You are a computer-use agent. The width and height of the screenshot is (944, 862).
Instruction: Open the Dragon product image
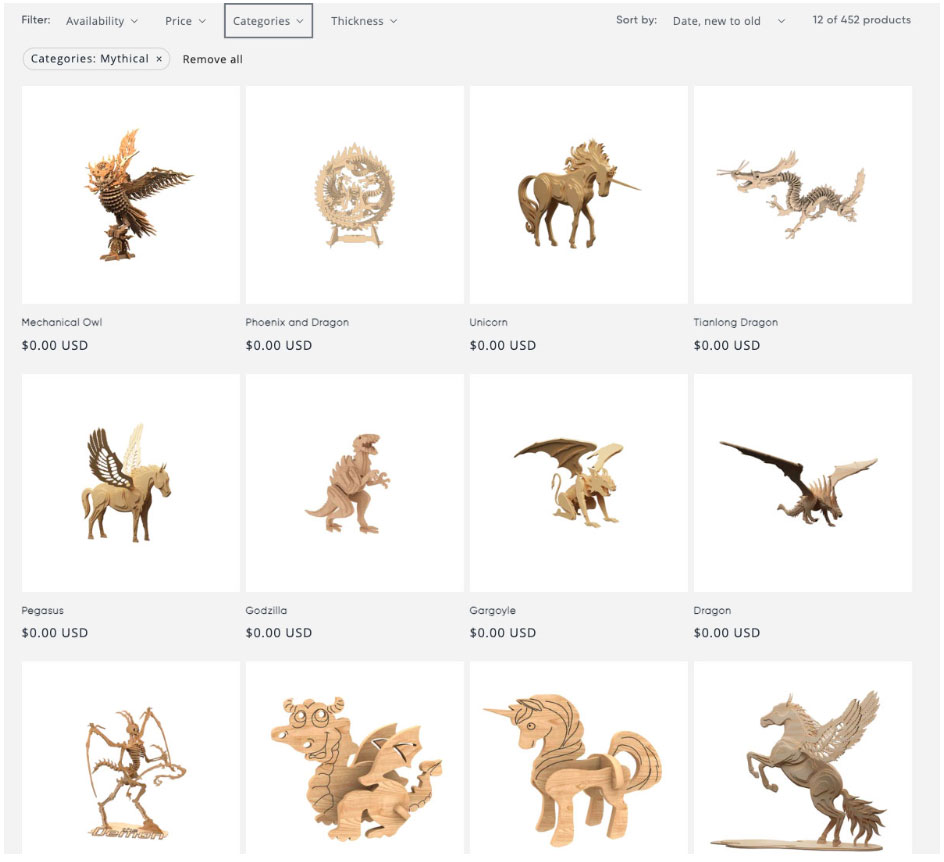[803, 483]
